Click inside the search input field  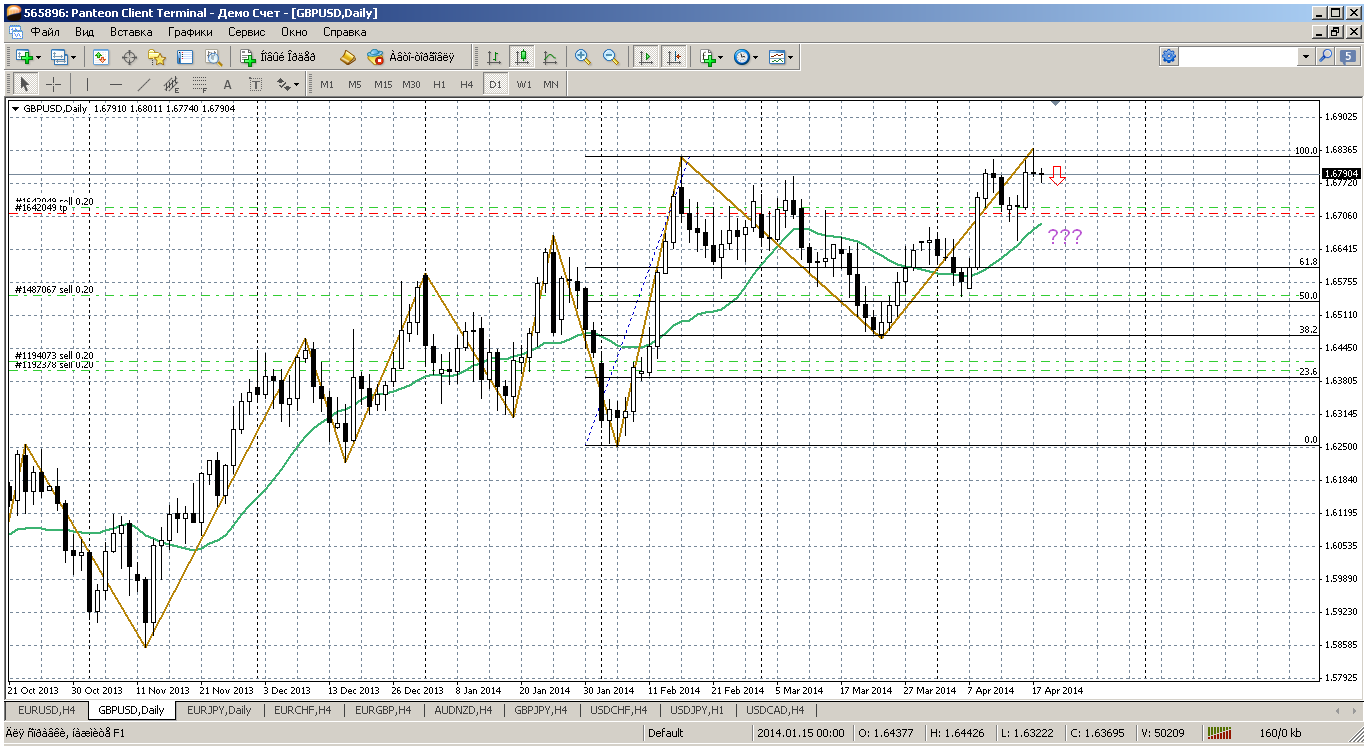1240,57
